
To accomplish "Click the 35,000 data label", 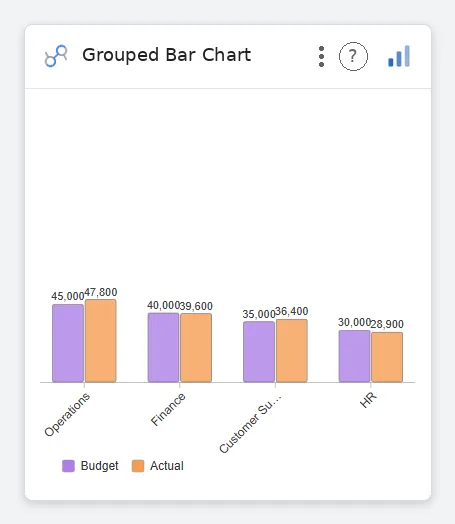I will [259, 314].
